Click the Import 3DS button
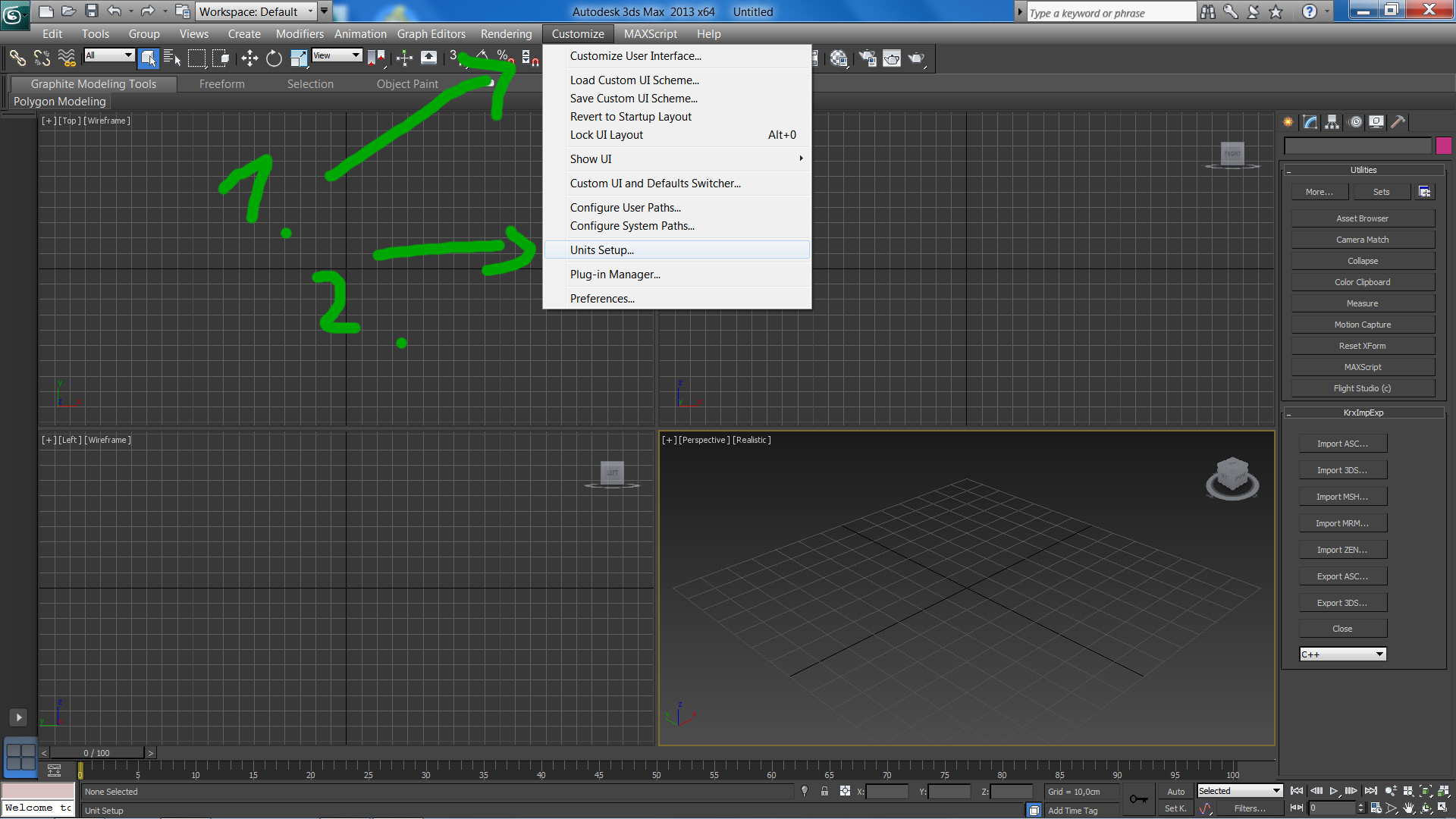The image size is (1456, 819). click(x=1341, y=470)
